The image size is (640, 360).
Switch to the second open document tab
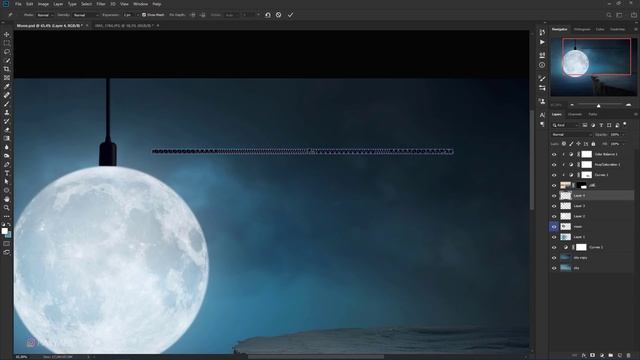(124, 25)
